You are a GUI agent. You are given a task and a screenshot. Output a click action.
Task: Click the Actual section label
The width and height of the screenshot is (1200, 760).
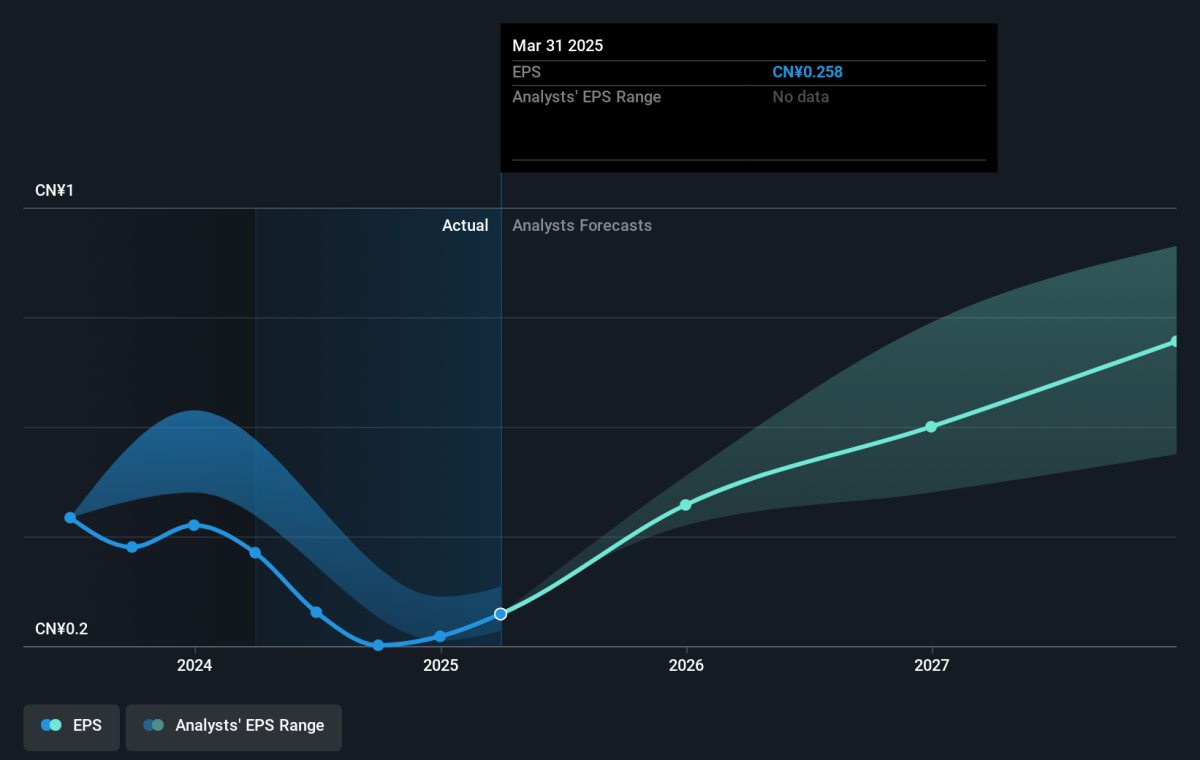click(465, 226)
